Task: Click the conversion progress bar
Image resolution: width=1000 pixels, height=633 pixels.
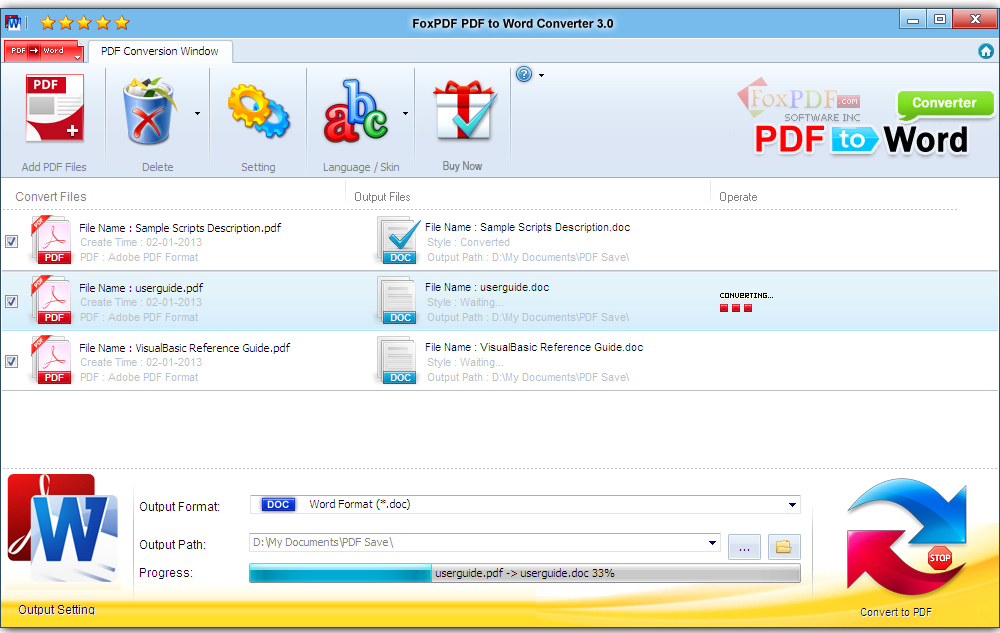Action: [x=524, y=573]
